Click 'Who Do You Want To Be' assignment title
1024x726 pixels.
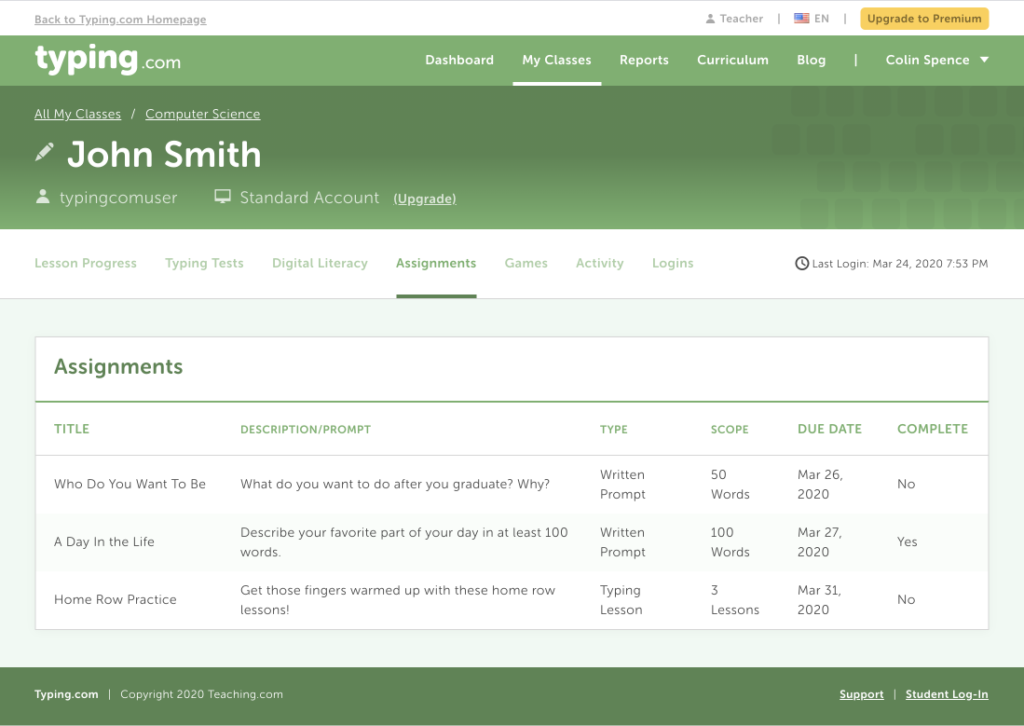130,484
